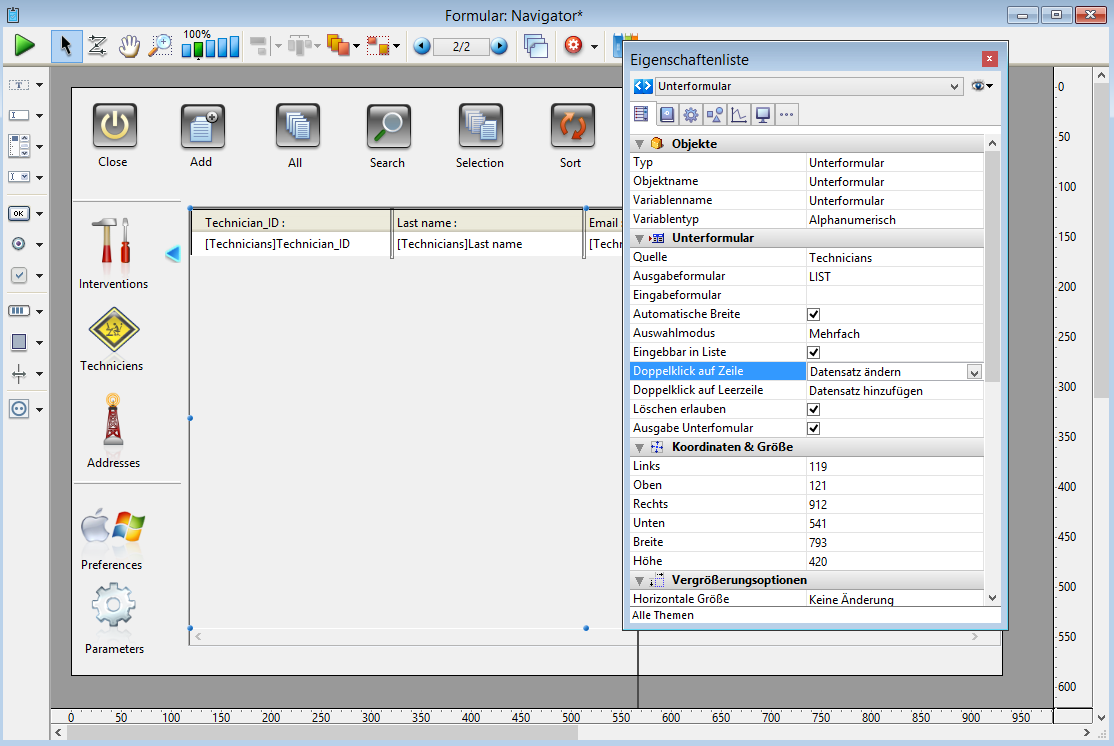
Task: Disable Löschen erlauben checkbox
Action: tap(813, 410)
